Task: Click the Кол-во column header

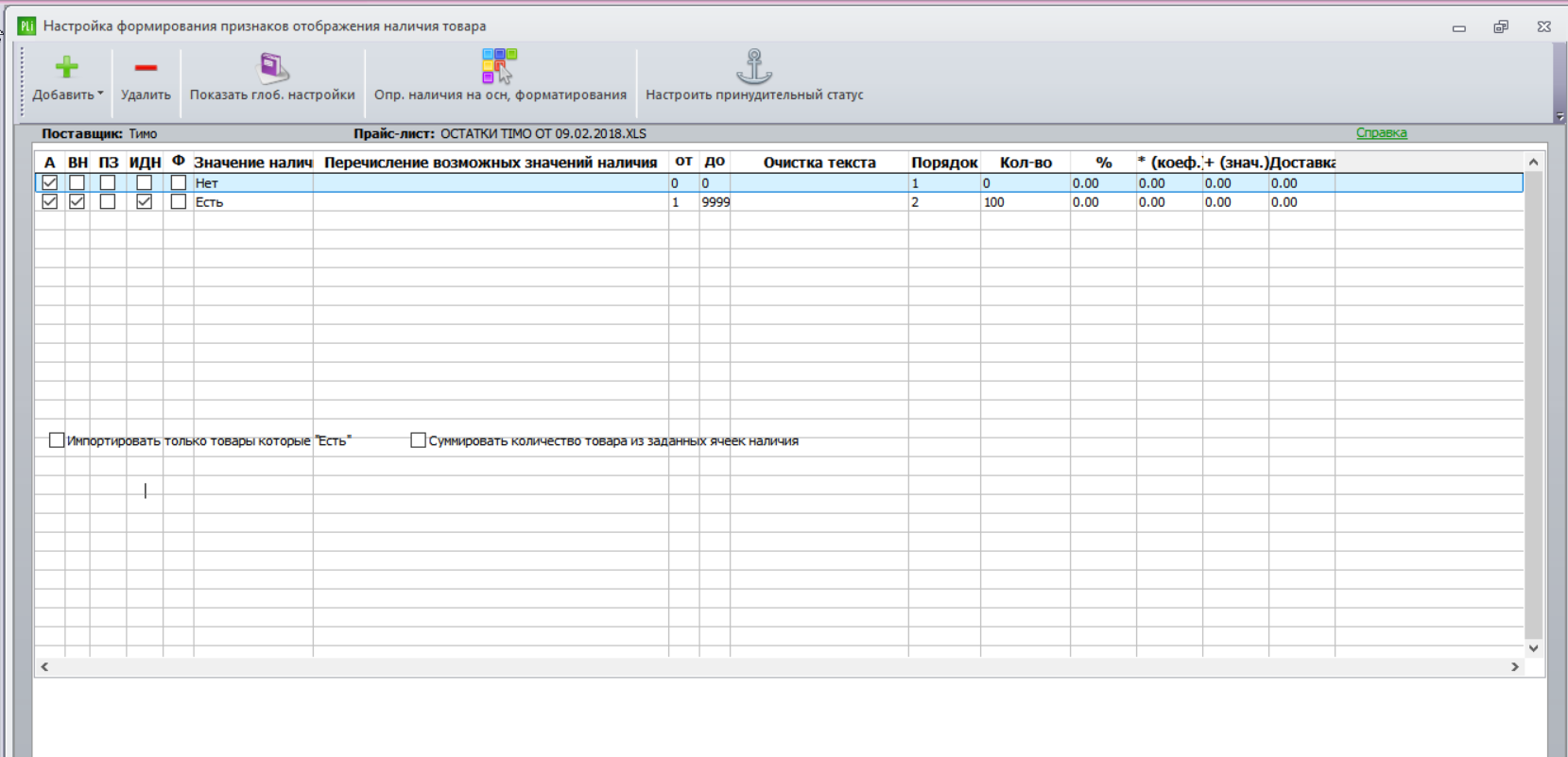Action: coord(1025,163)
